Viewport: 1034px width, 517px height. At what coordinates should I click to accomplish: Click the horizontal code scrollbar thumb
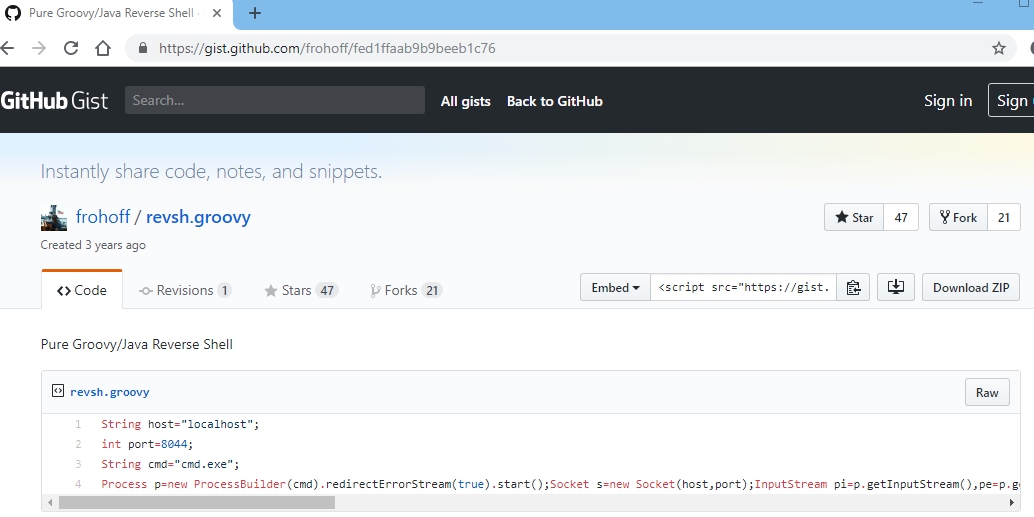coord(197,502)
